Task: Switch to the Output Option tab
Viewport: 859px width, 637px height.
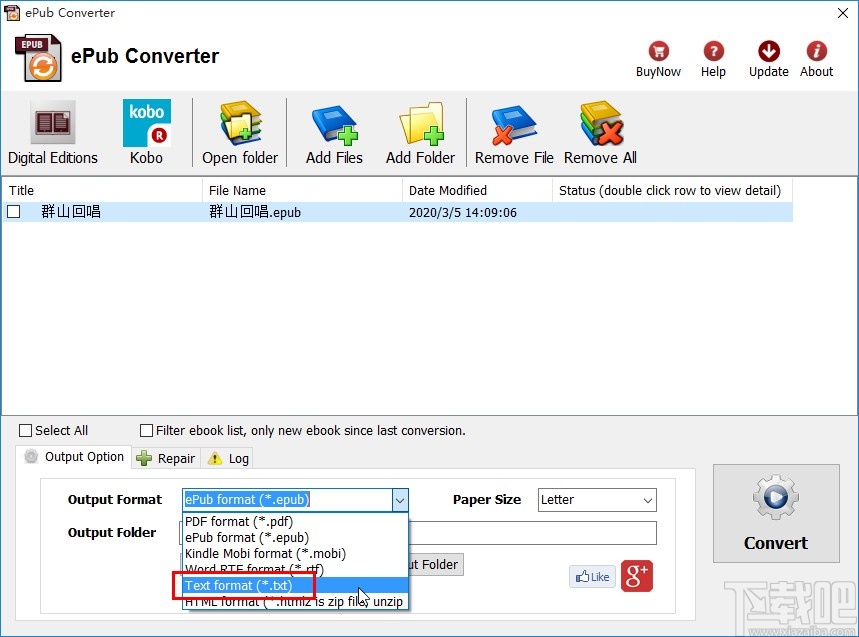Action: click(74, 457)
